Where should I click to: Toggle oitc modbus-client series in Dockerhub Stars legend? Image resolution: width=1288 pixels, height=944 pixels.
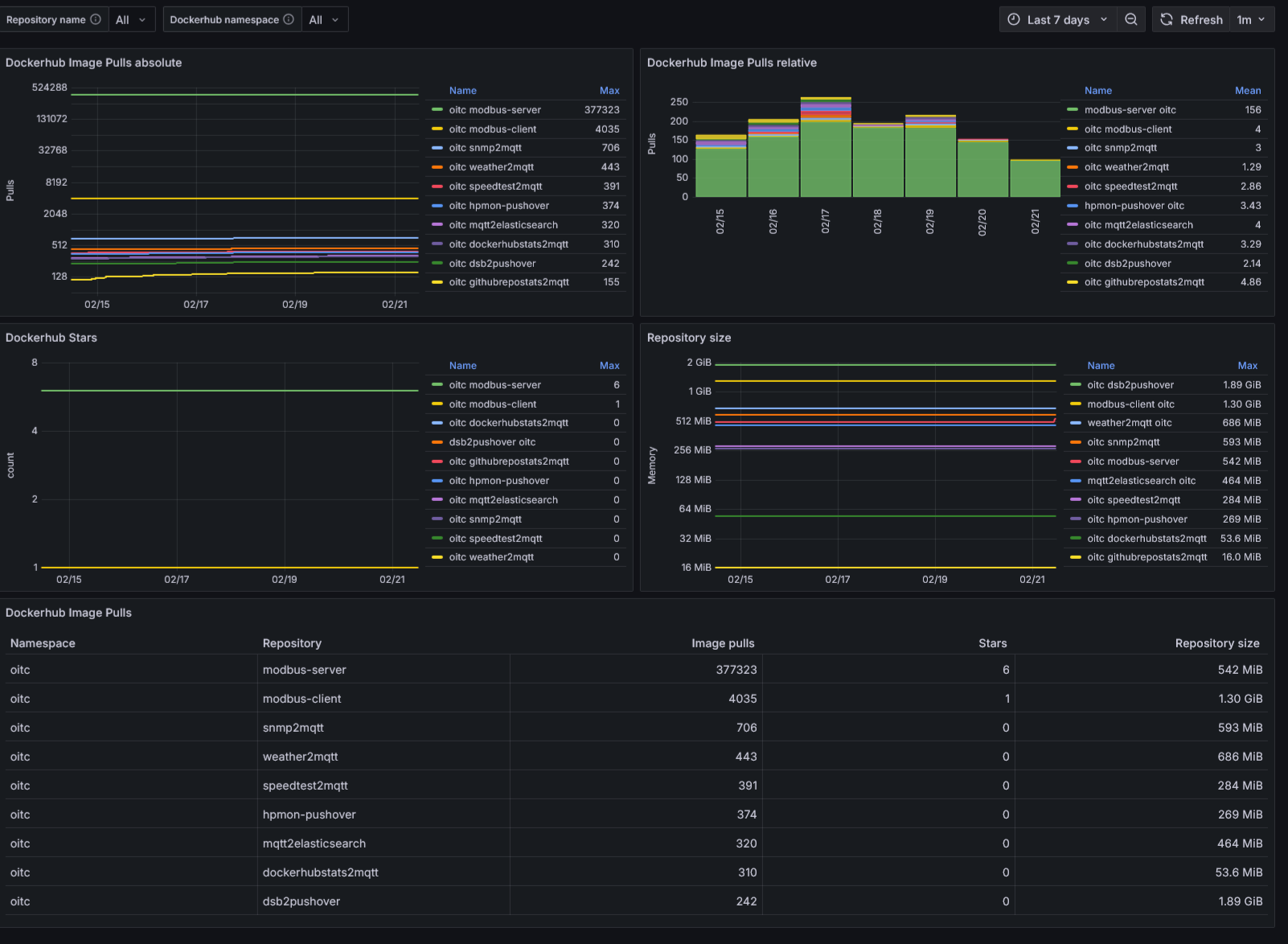[492, 404]
